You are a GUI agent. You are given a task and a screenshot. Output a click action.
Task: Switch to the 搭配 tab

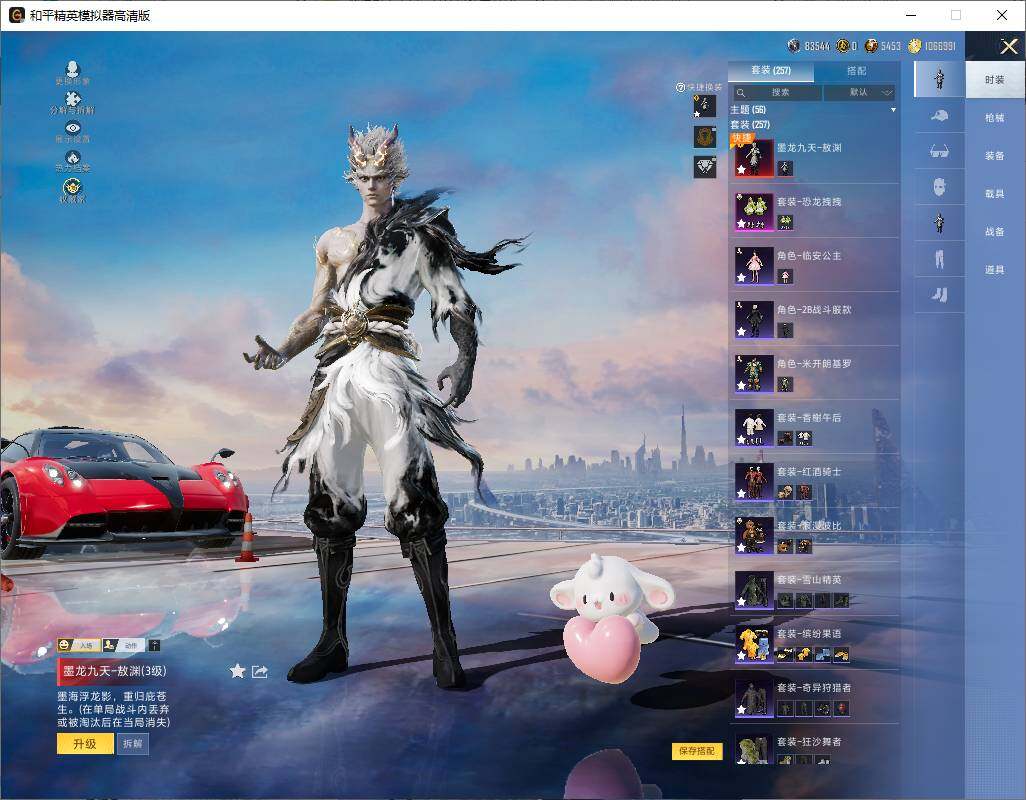point(856,71)
